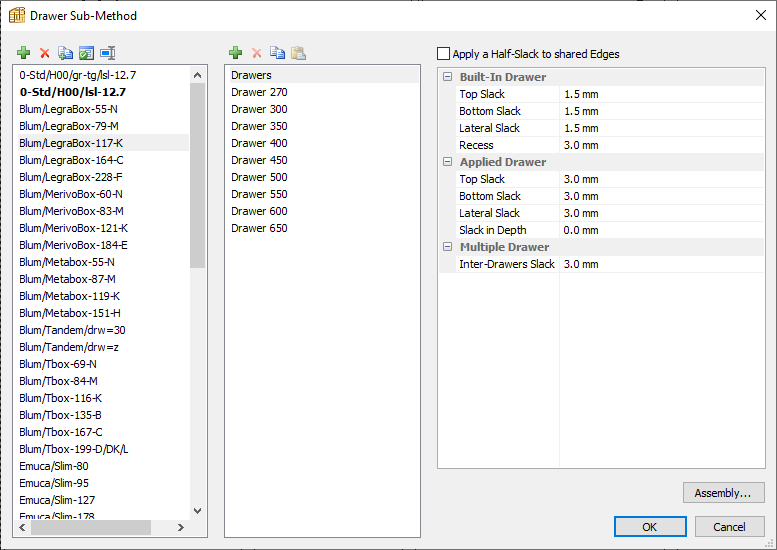Edit the Recess value 3.0 mm
Image resolution: width=777 pixels, height=550 pixels.
pos(662,145)
